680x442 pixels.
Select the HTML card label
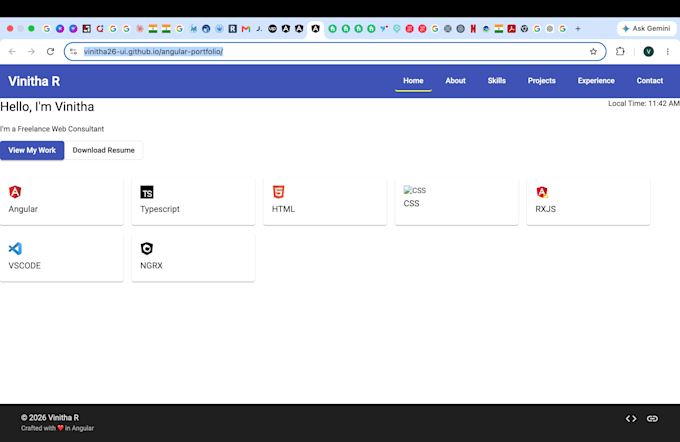(283, 209)
